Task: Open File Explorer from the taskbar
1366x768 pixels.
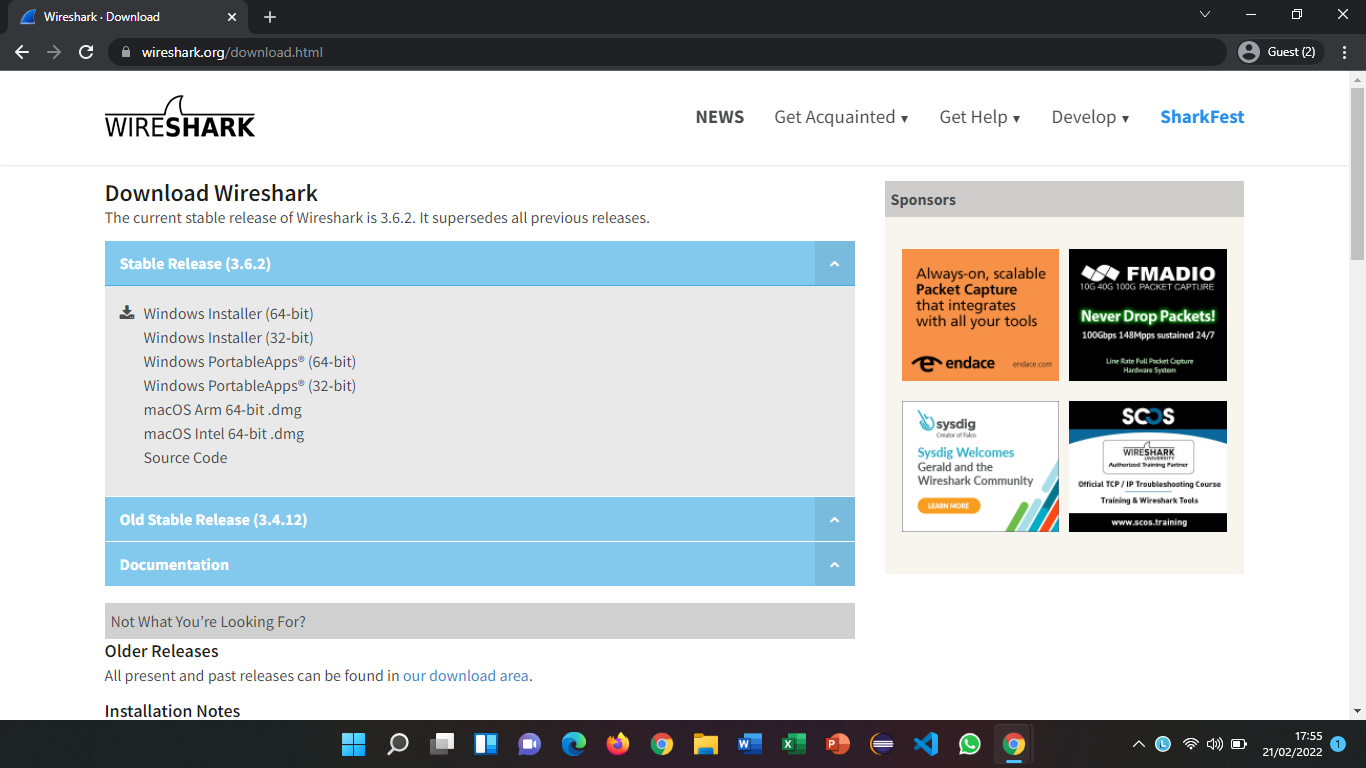Action: (x=705, y=744)
